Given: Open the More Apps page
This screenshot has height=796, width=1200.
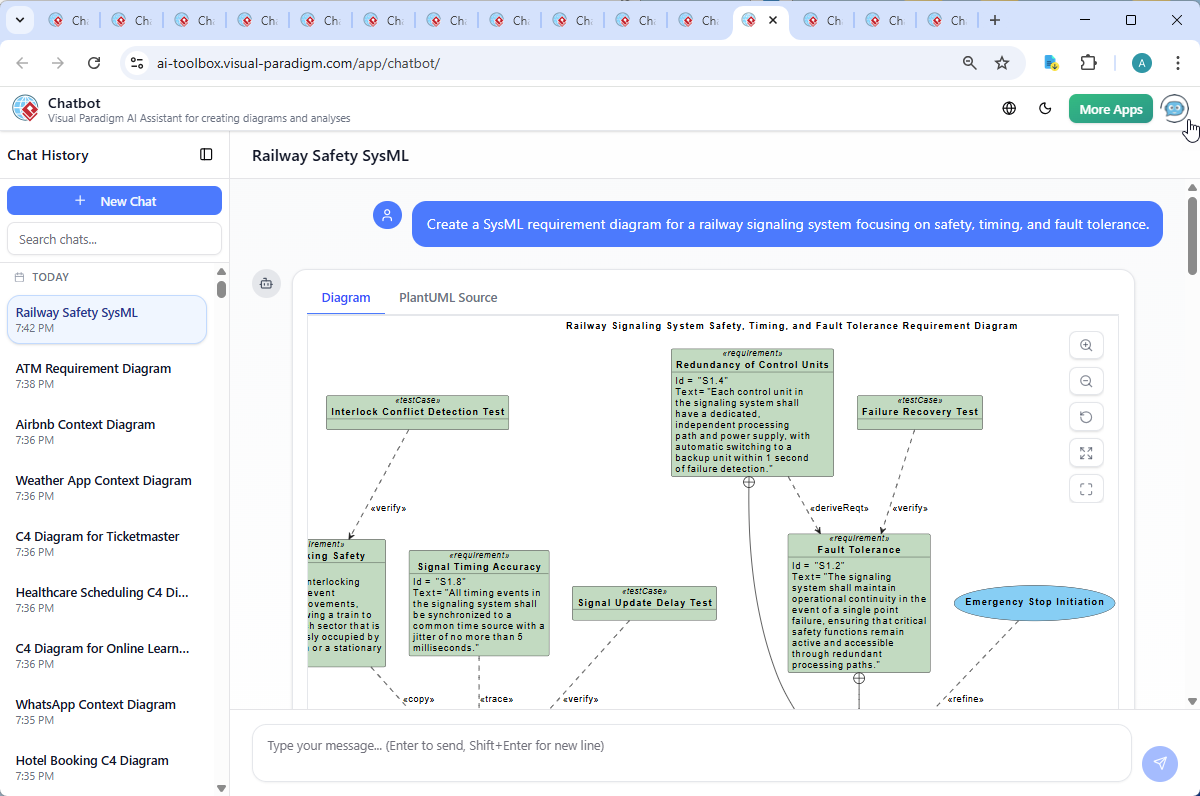Looking at the screenshot, I should (1110, 108).
